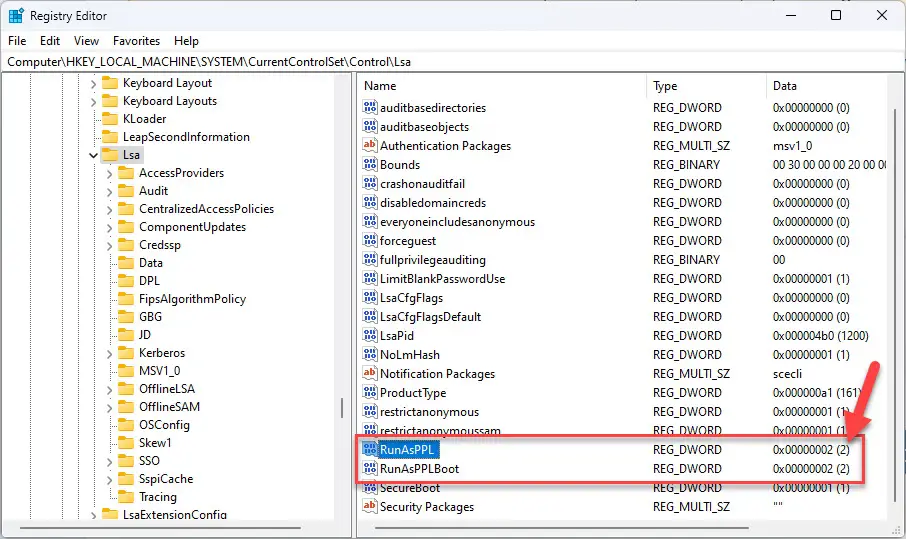The image size is (906, 539).
Task: Click the values pane horizontal scrollbar
Action: (562, 527)
